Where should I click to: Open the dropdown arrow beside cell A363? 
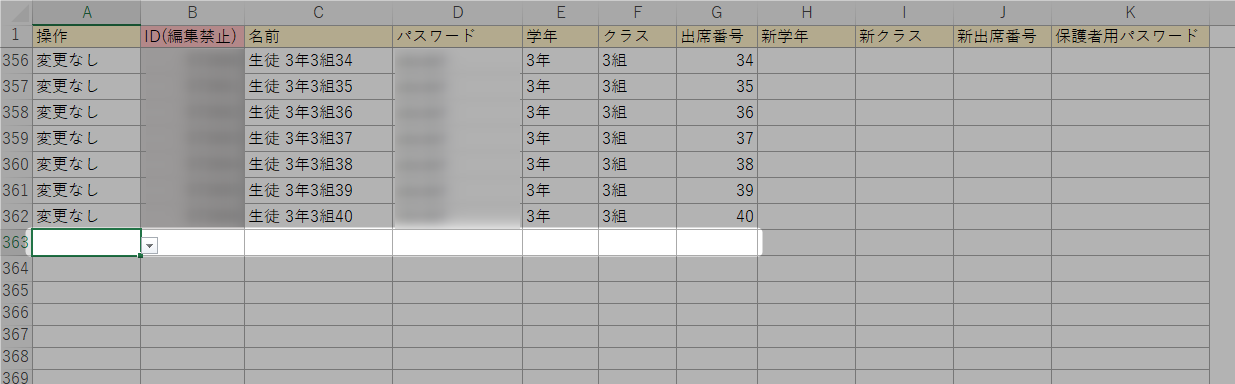click(150, 245)
